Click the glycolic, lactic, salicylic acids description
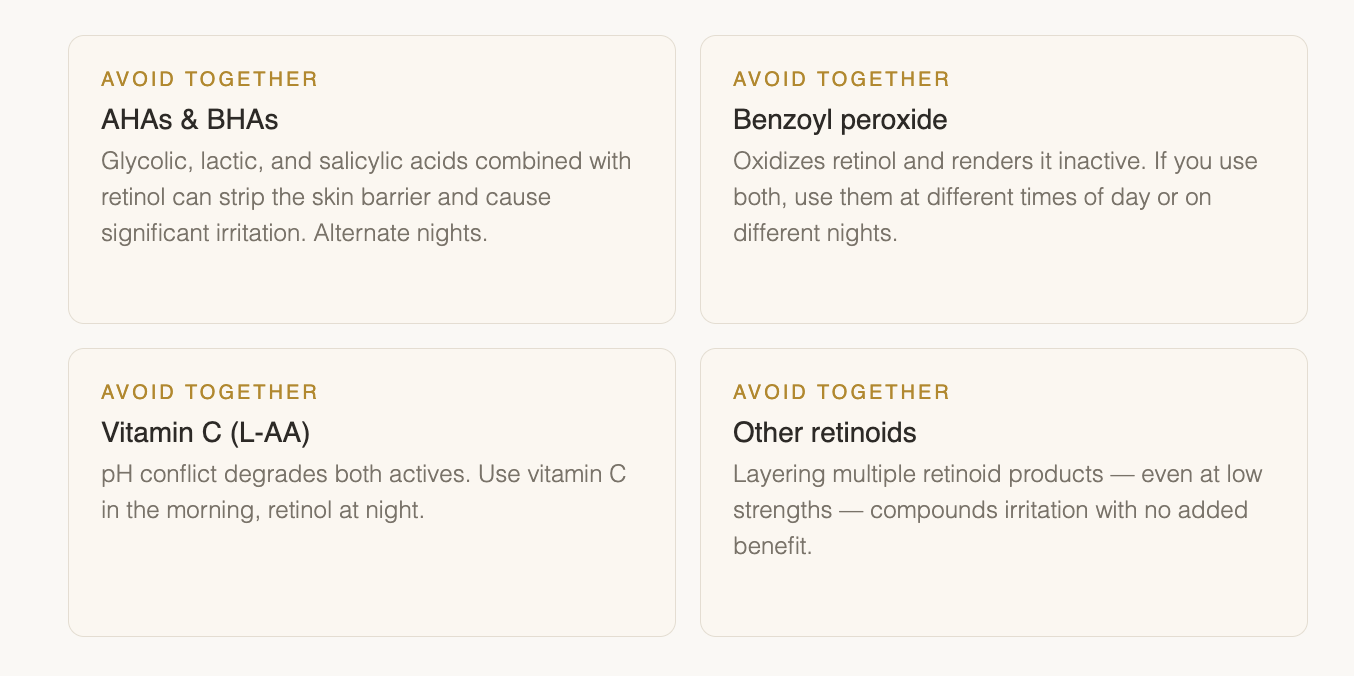Image resolution: width=1354 pixels, height=676 pixels. [366, 197]
